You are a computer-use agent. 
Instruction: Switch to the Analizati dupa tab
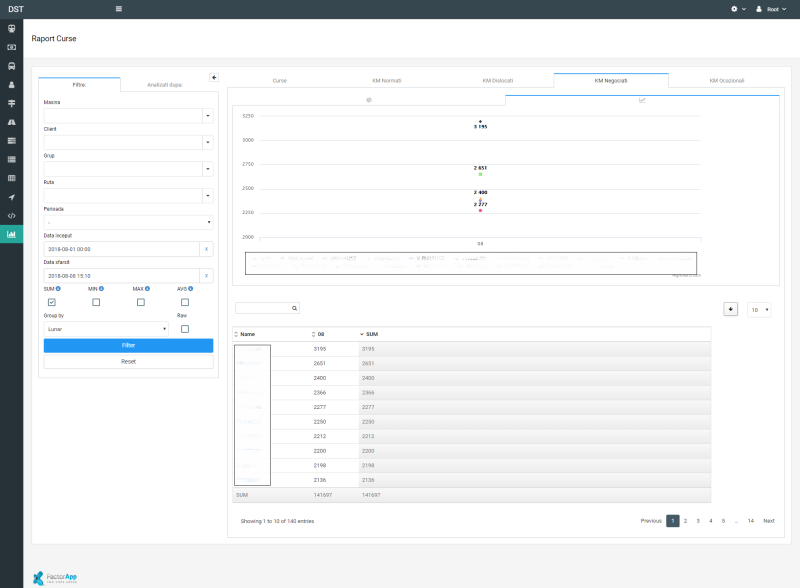point(164,86)
